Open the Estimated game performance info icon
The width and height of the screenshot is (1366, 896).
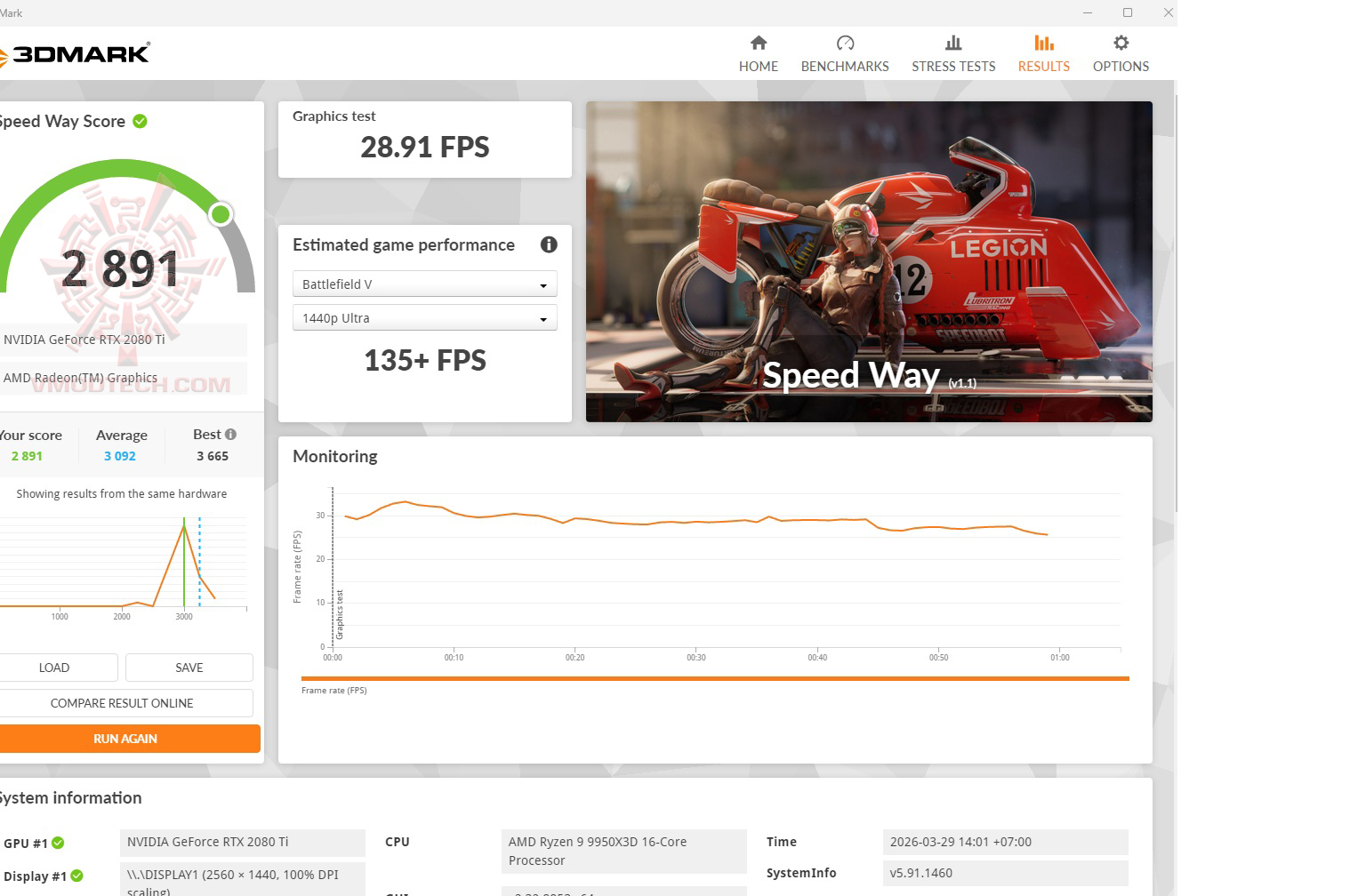coord(549,244)
